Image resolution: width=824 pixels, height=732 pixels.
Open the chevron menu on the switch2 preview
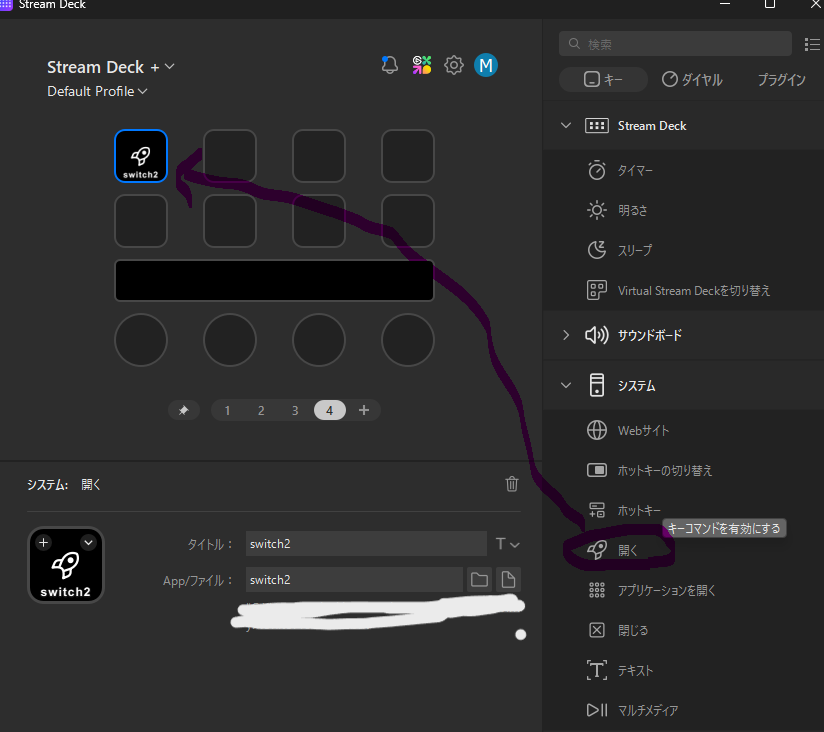coord(88,542)
